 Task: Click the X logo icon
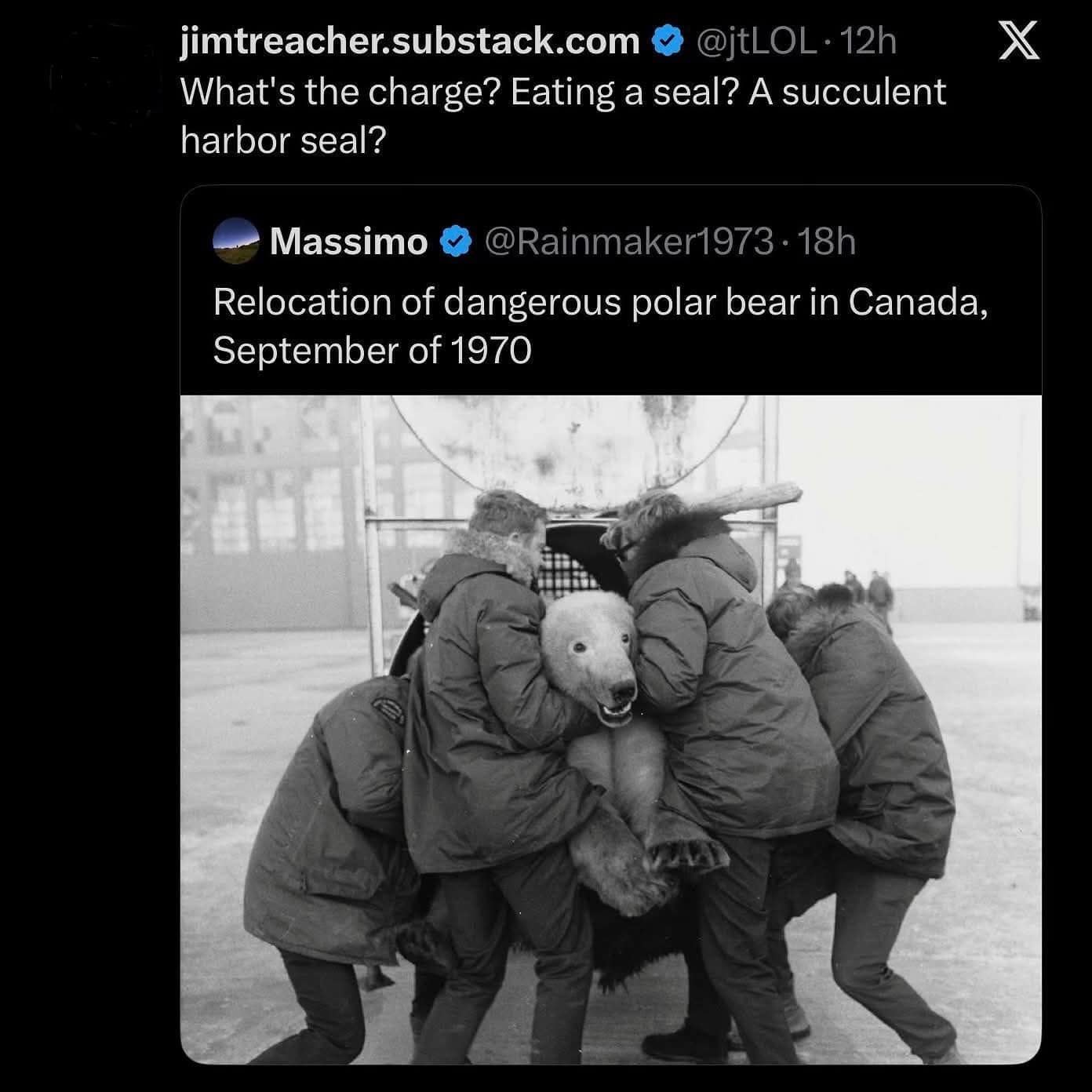pos(1019,40)
